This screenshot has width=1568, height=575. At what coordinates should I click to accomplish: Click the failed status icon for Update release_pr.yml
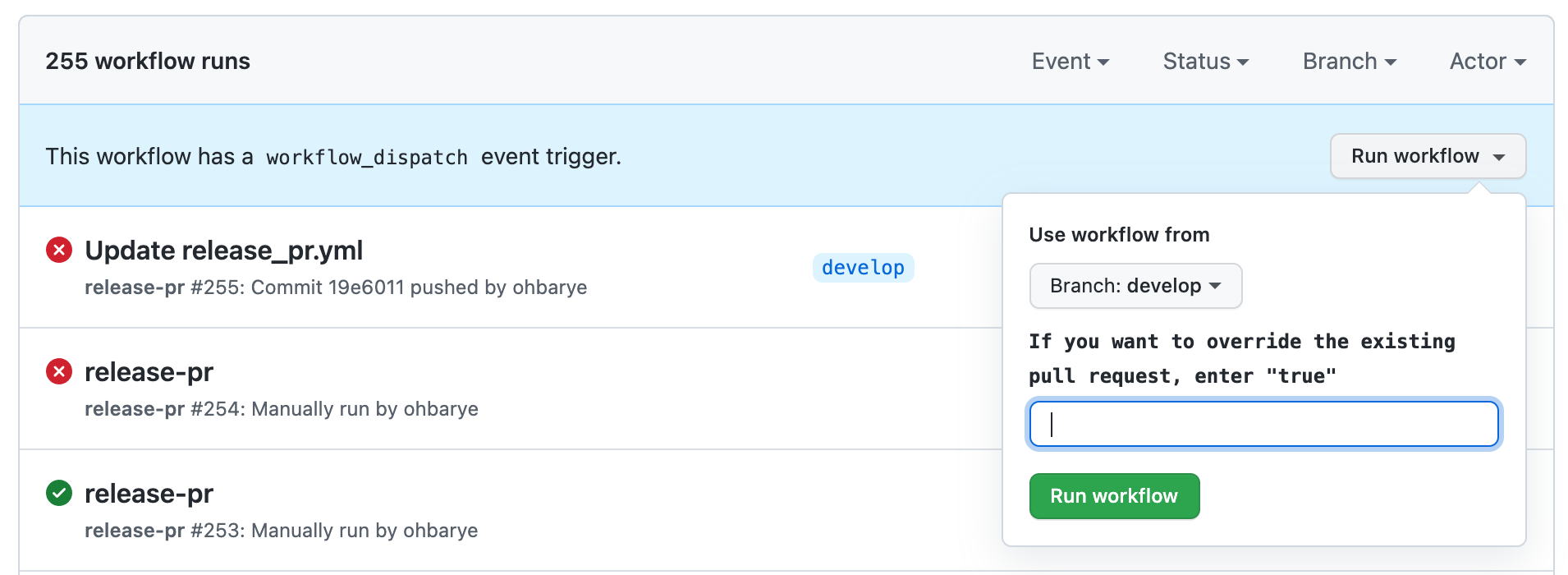pos(59,250)
